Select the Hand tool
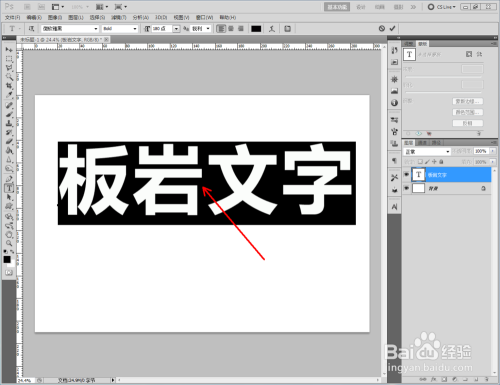 pyautogui.click(x=9, y=235)
